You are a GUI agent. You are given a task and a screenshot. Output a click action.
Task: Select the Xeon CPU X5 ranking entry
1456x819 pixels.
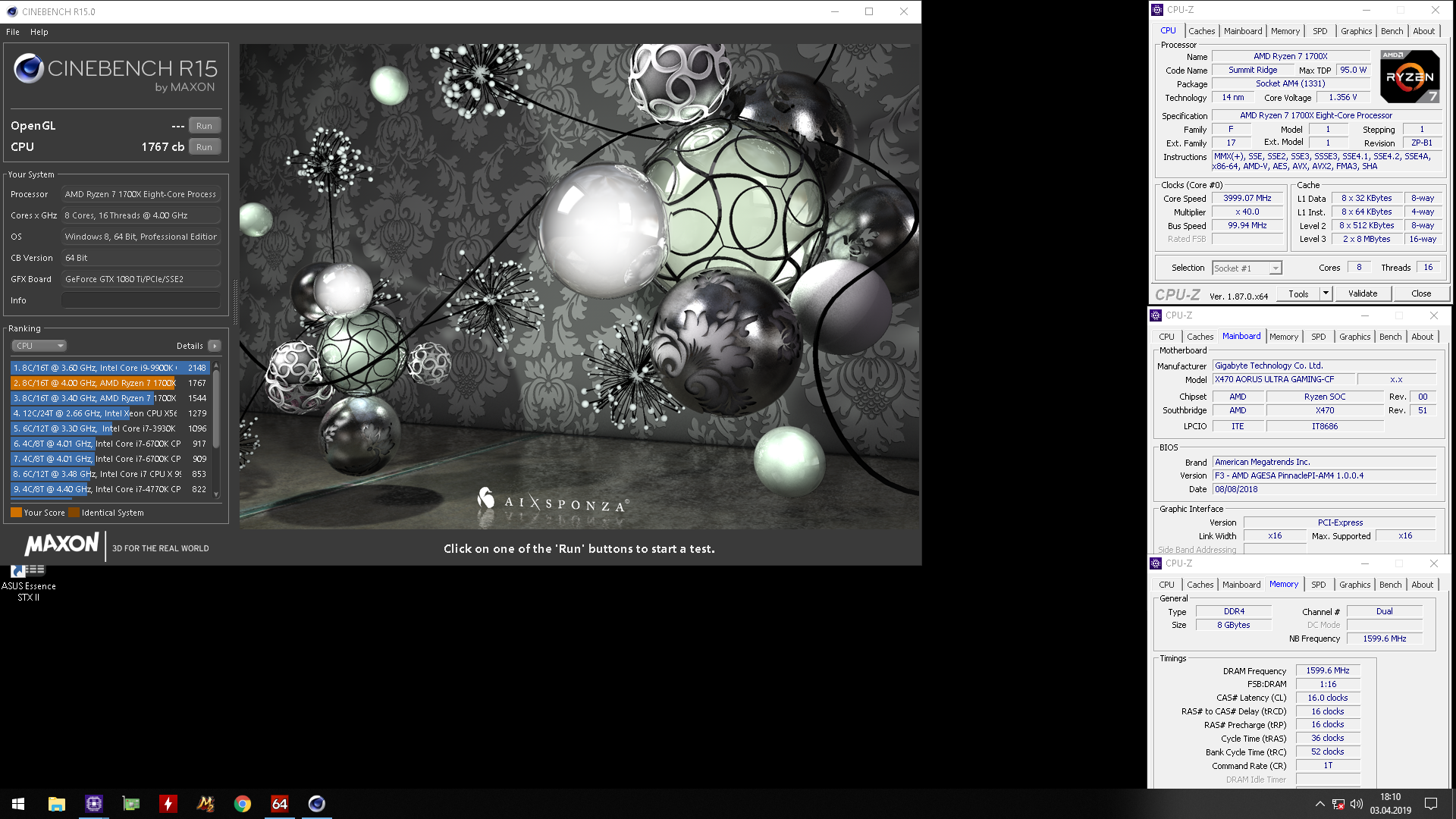[x=110, y=413]
